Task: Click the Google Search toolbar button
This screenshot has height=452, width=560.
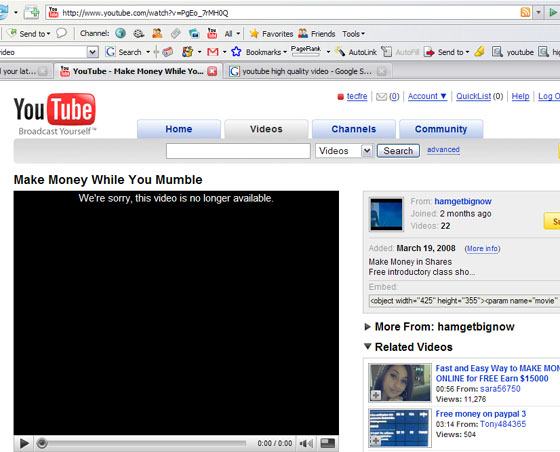Action: tap(124, 52)
